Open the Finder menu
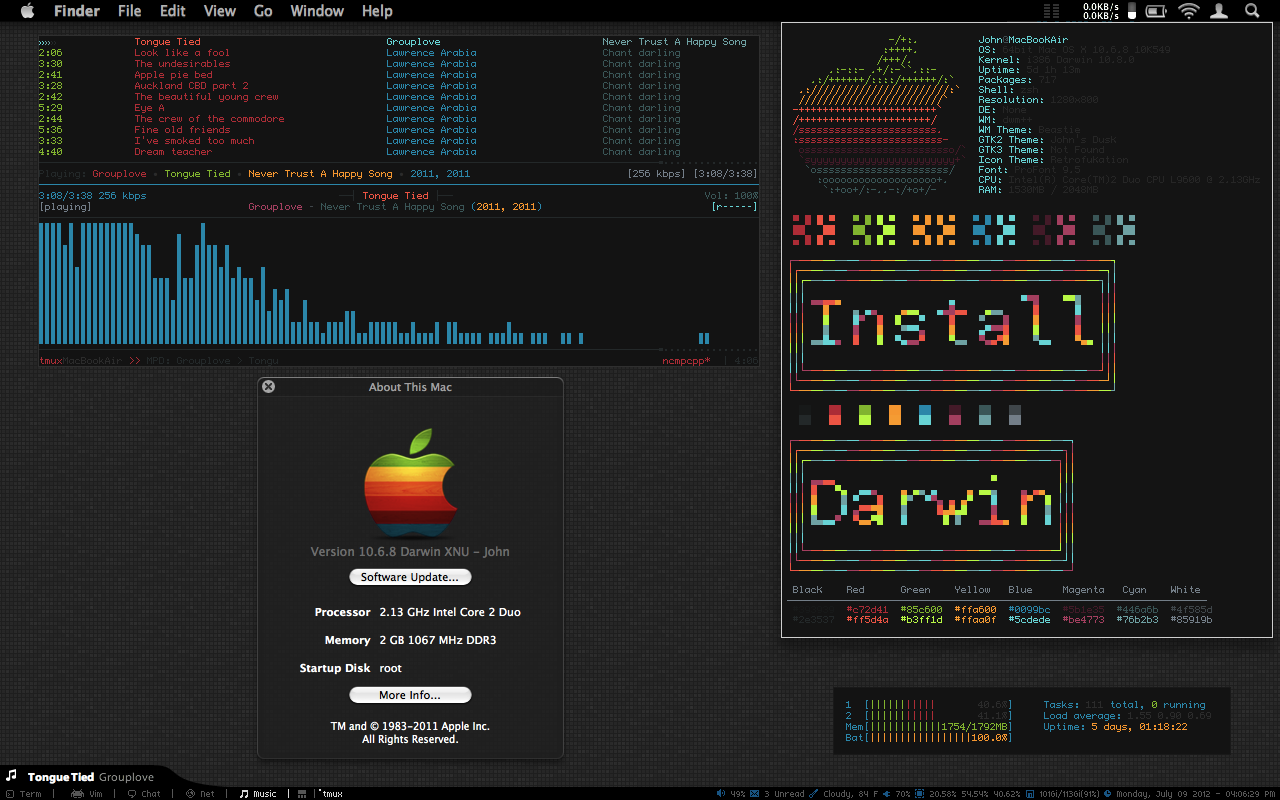1280x800 pixels. point(76,11)
